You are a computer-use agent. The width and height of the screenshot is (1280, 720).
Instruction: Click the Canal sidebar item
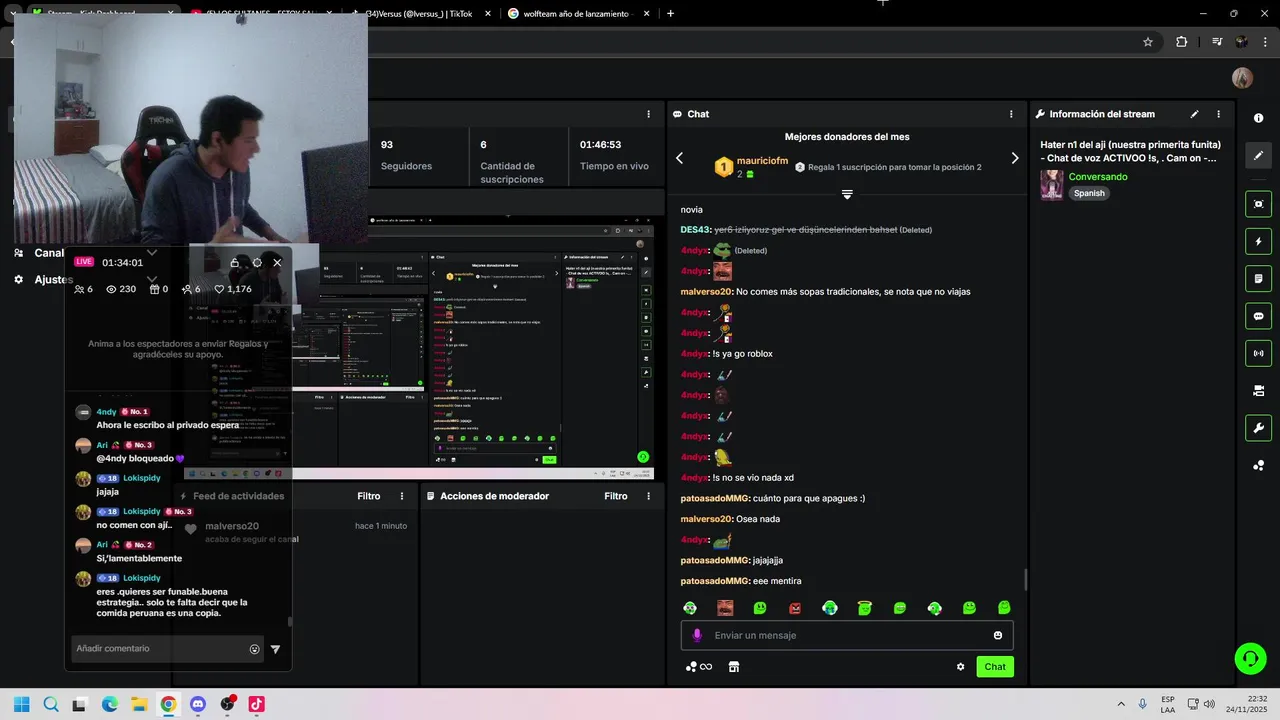pyautogui.click(x=49, y=253)
